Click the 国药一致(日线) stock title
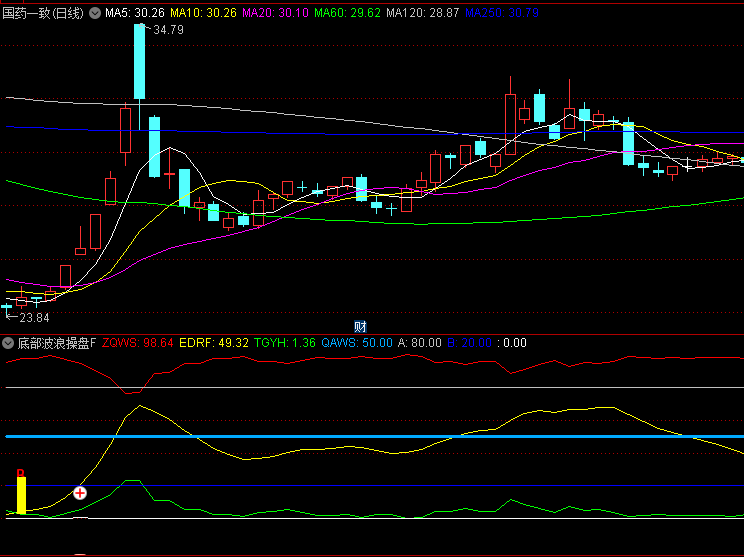744x557 pixels. point(45,13)
